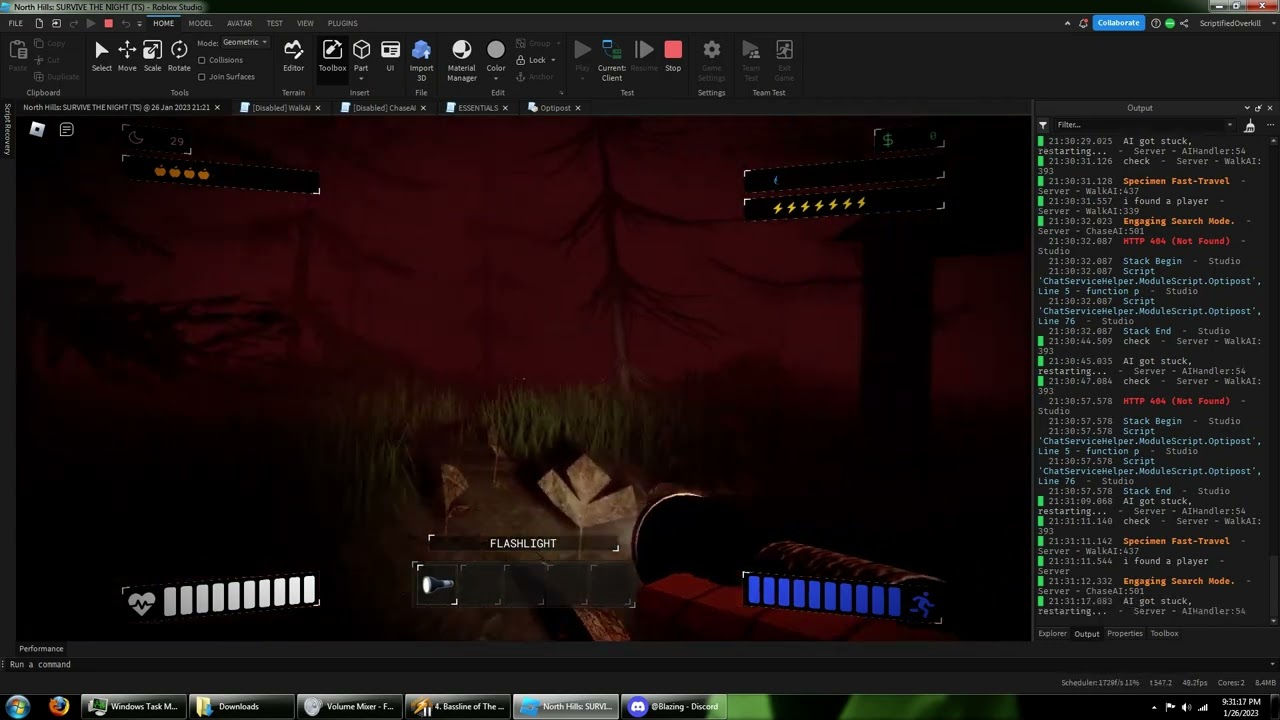Open the Output panel chevron menu
This screenshot has height=720, width=1280.
(x=1247, y=108)
